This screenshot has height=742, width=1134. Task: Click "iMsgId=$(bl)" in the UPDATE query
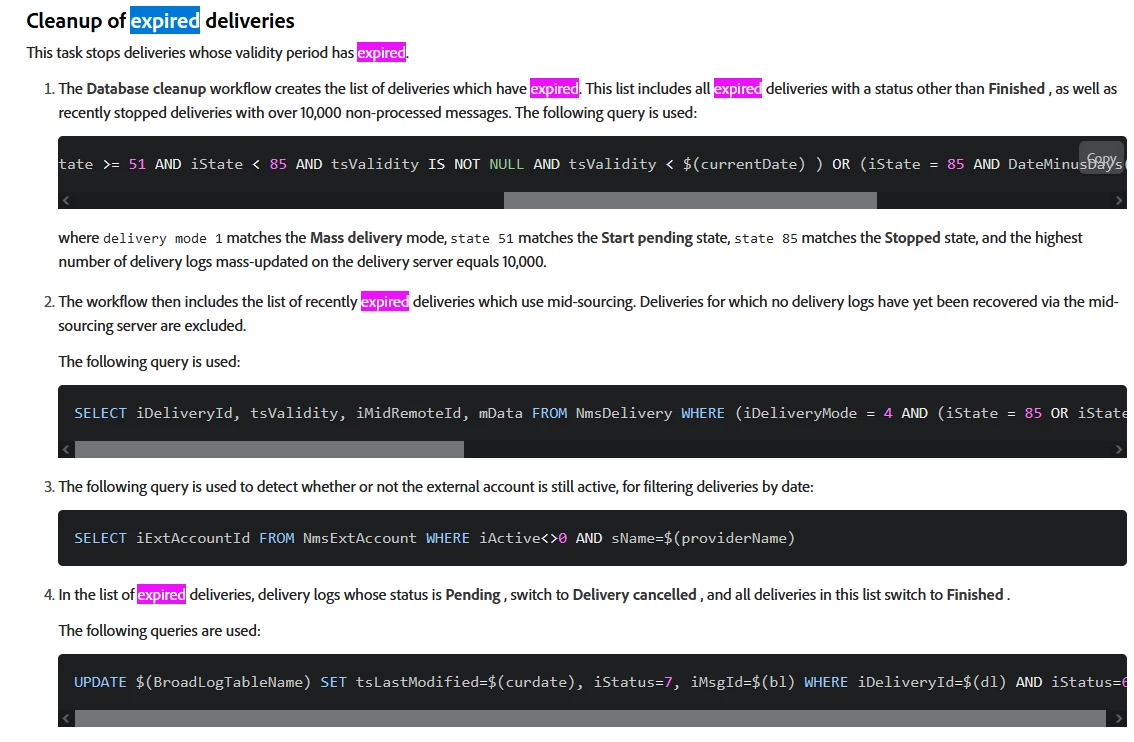tap(743, 682)
